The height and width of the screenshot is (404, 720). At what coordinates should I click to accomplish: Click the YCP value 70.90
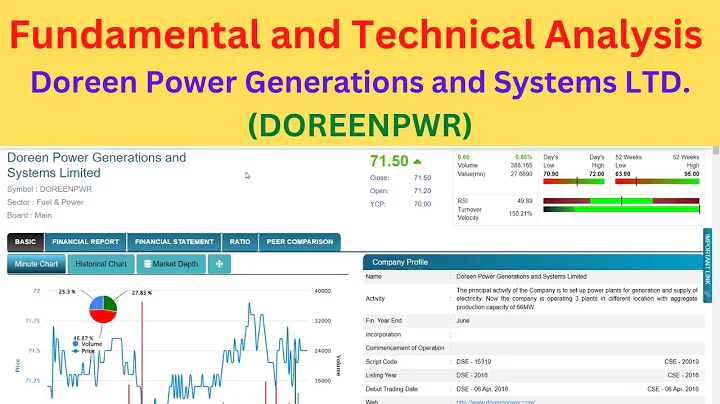(x=422, y=204)
